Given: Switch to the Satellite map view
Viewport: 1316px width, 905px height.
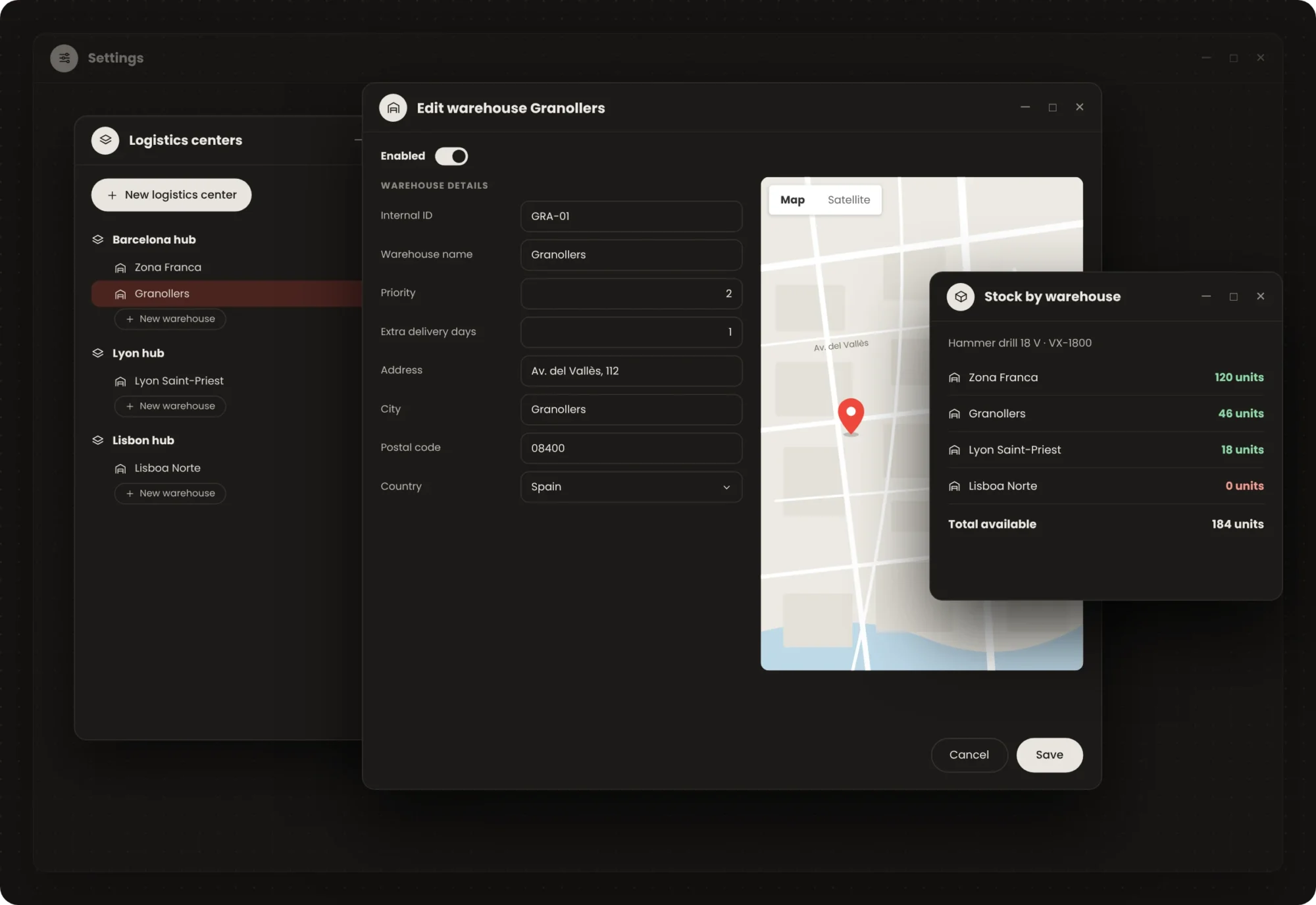Looking at the screenshot, I should 849,200.
